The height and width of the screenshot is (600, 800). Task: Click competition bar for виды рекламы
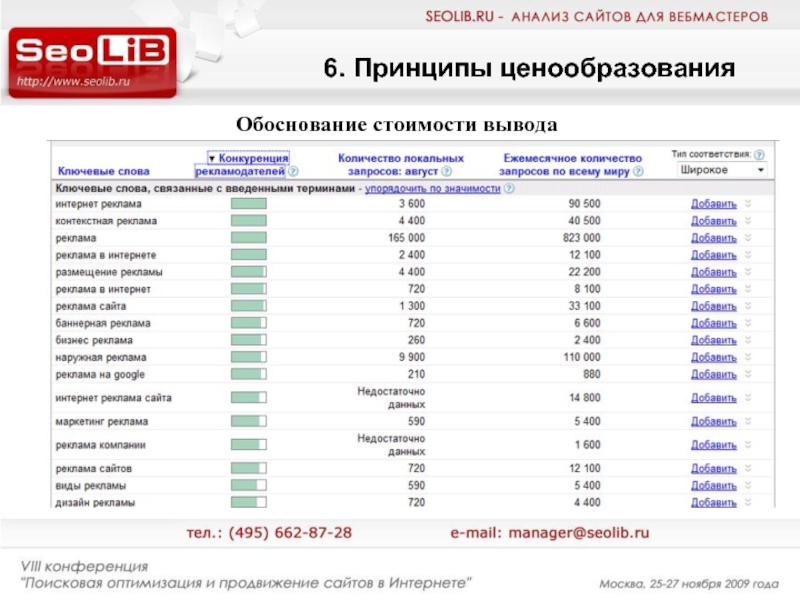click(248, 485)
